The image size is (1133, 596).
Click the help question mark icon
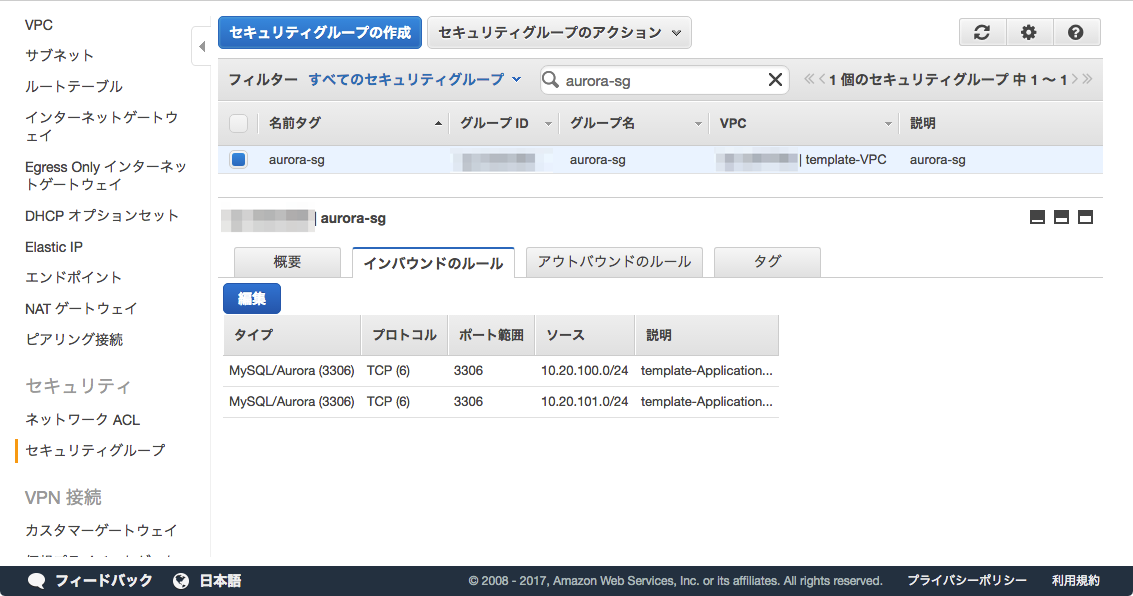[1077, 32]
